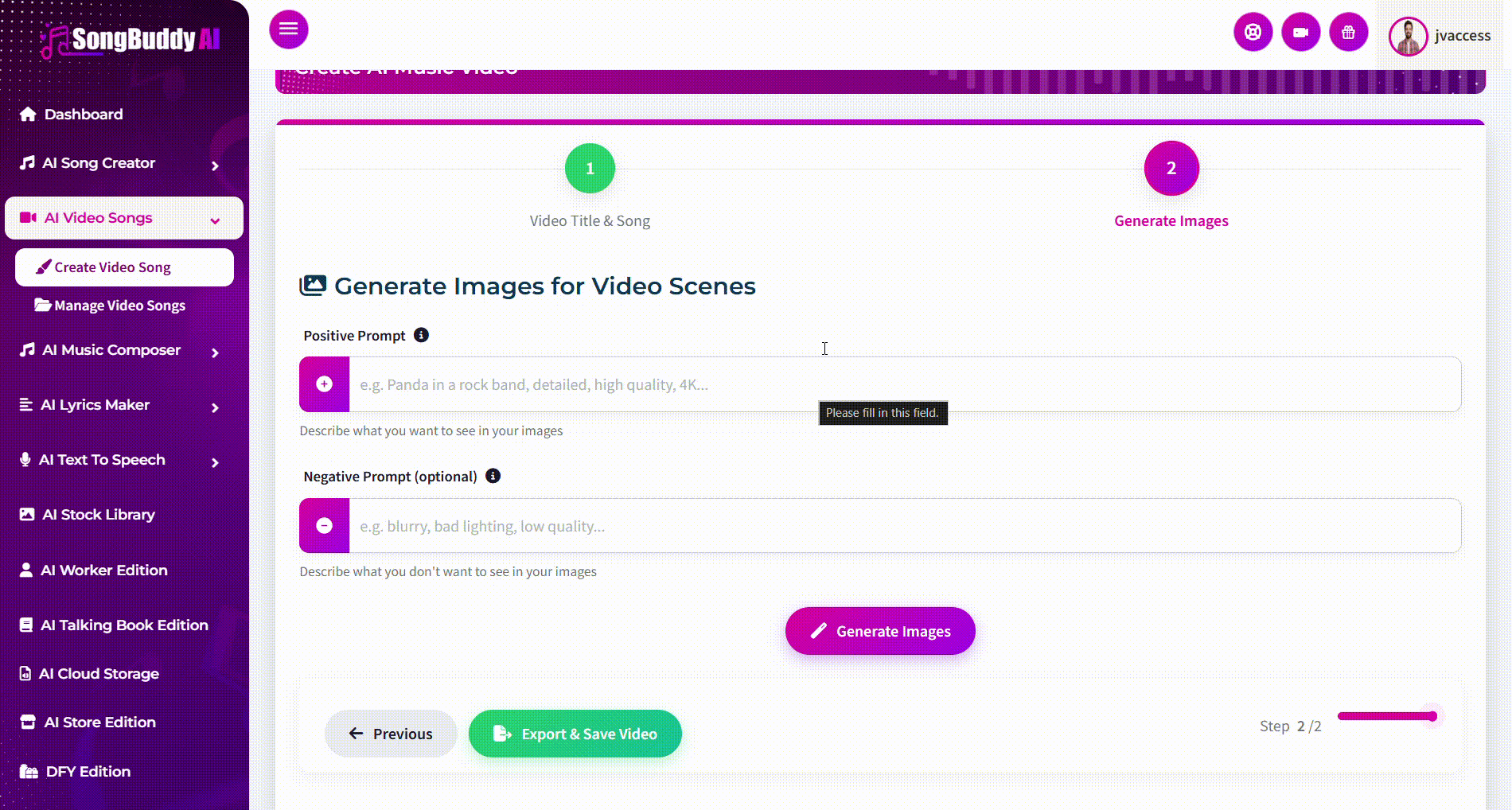Go to Dashboard in sidebar
Image resolution: width=1512 pixels, height=810 pixels.
coord(84,114)
